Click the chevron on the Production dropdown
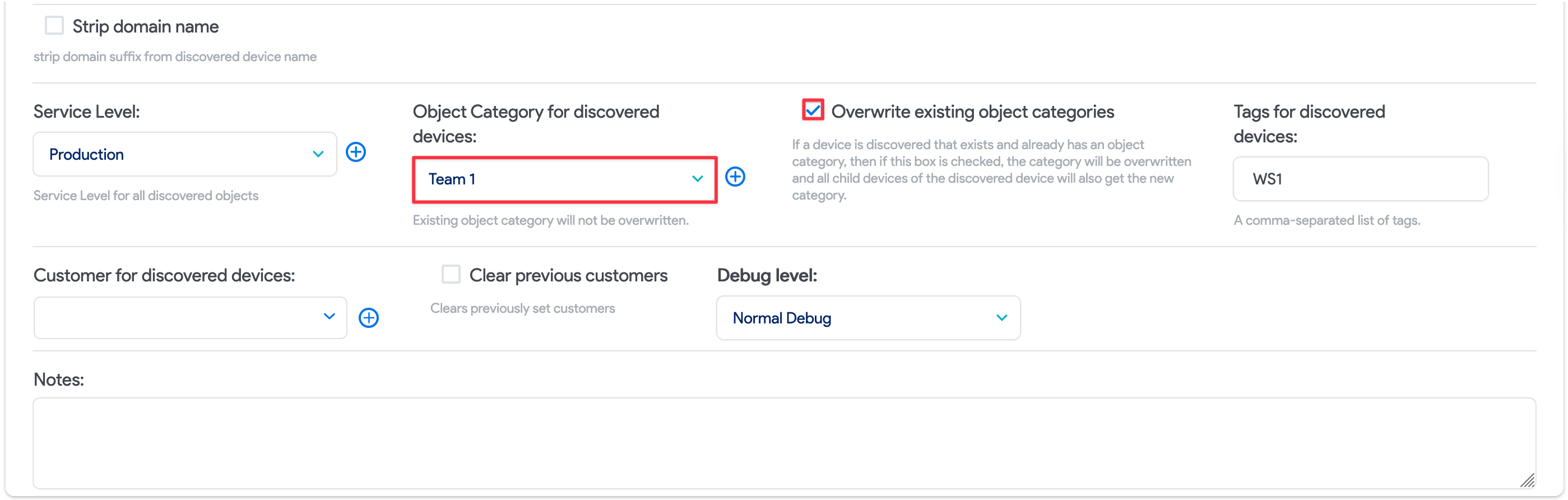This screenshot has width=1568, height=500. tap(318, 154)
